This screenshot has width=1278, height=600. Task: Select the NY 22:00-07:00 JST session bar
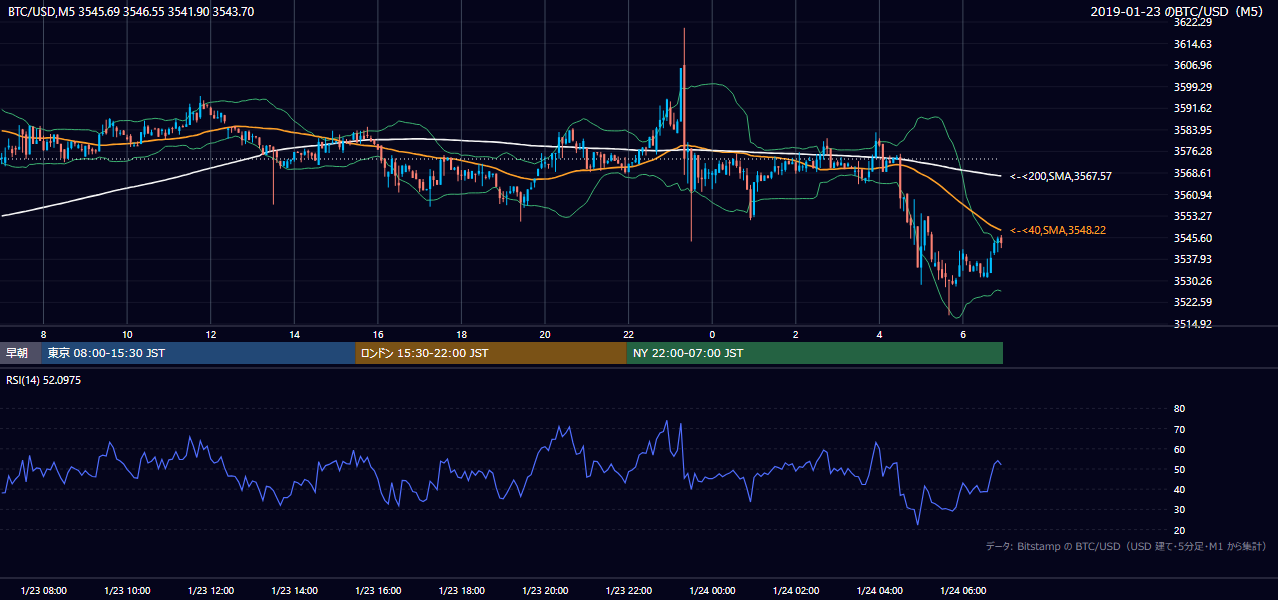tap(814, 353)
